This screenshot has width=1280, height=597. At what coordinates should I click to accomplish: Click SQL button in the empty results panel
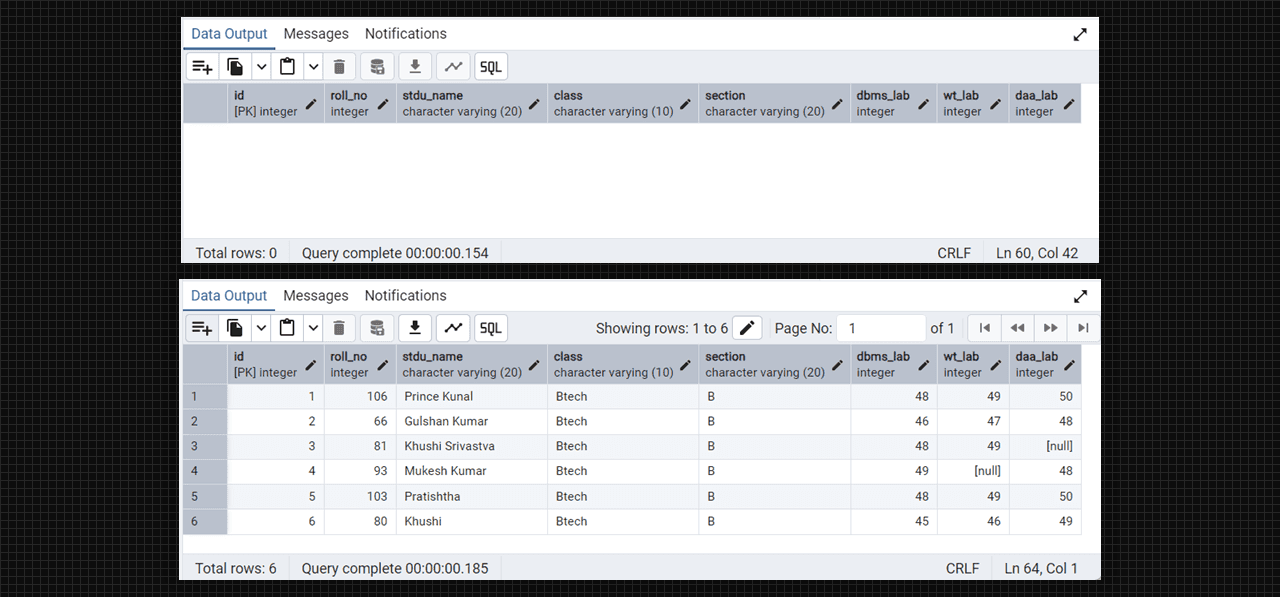[491, 67]
